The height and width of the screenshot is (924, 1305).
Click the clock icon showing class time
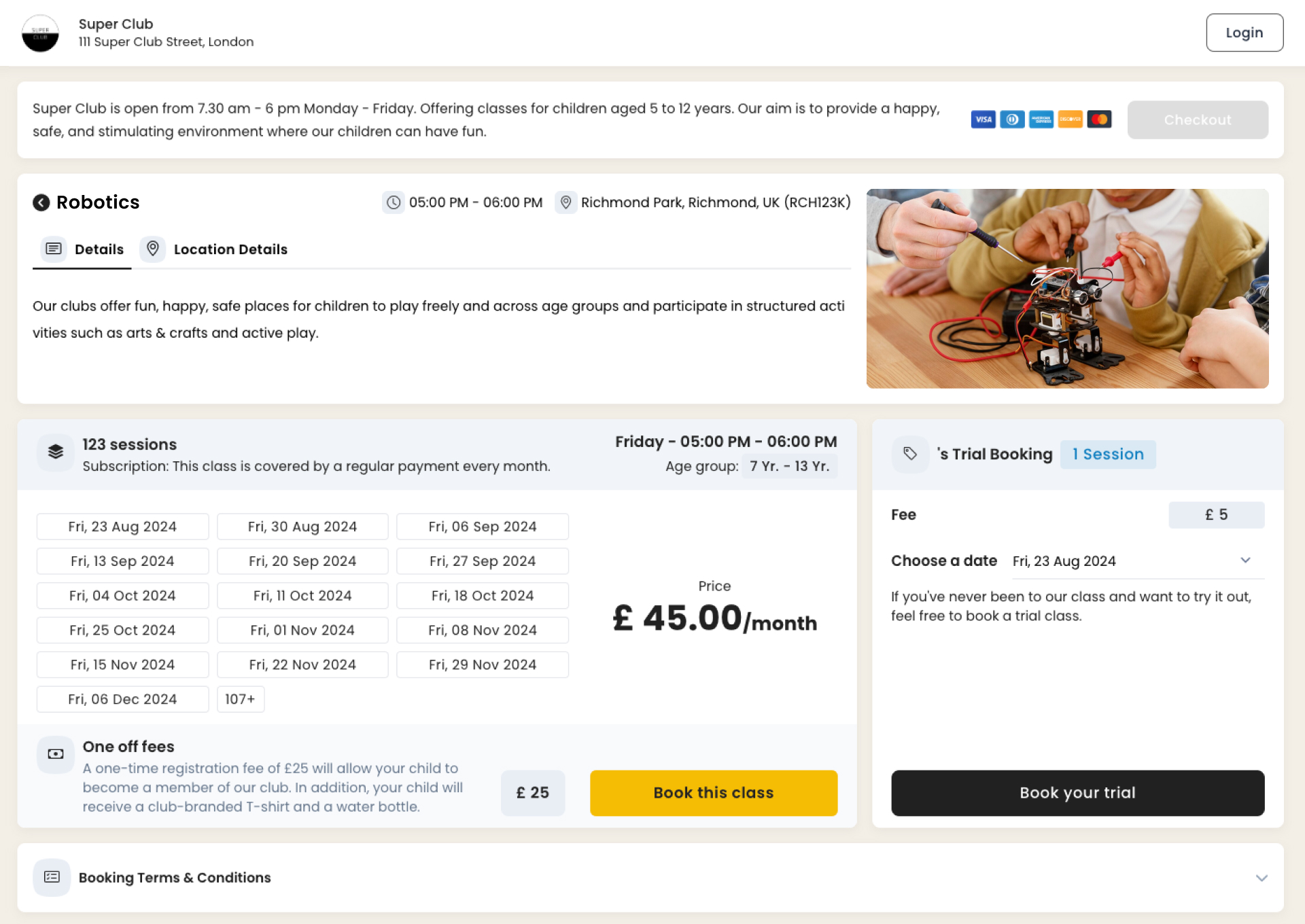click(394, 202)
